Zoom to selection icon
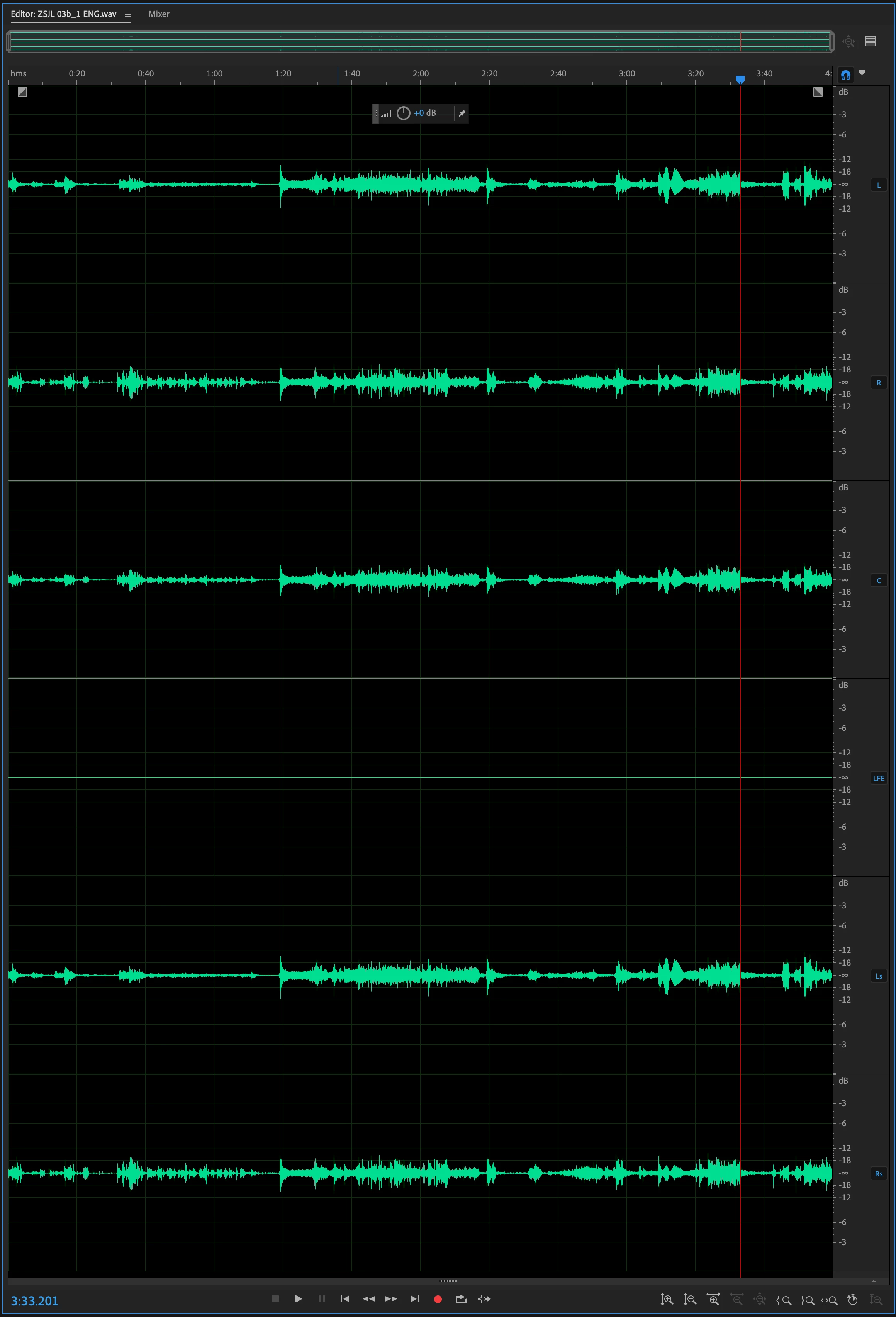The width and height of the screenshot is (896, 1317). pos(830,1300)
